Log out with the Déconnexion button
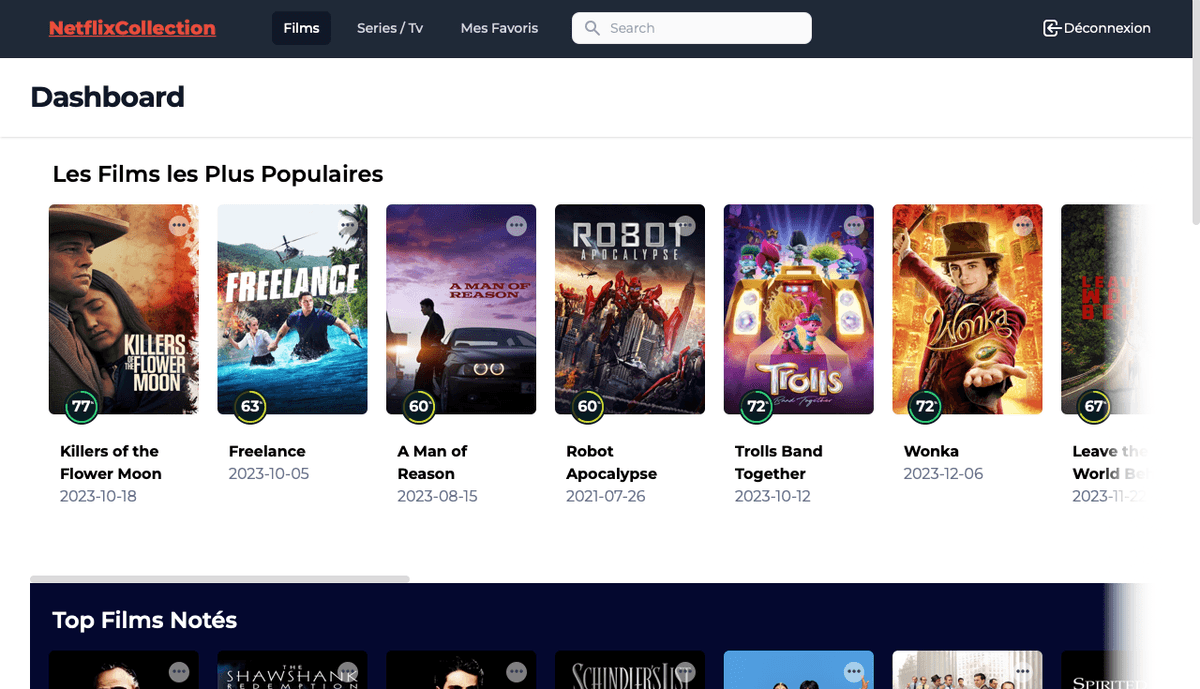Image resolution: width=1200 pixels, height=689 pixels. click(x=1097, y=28)
